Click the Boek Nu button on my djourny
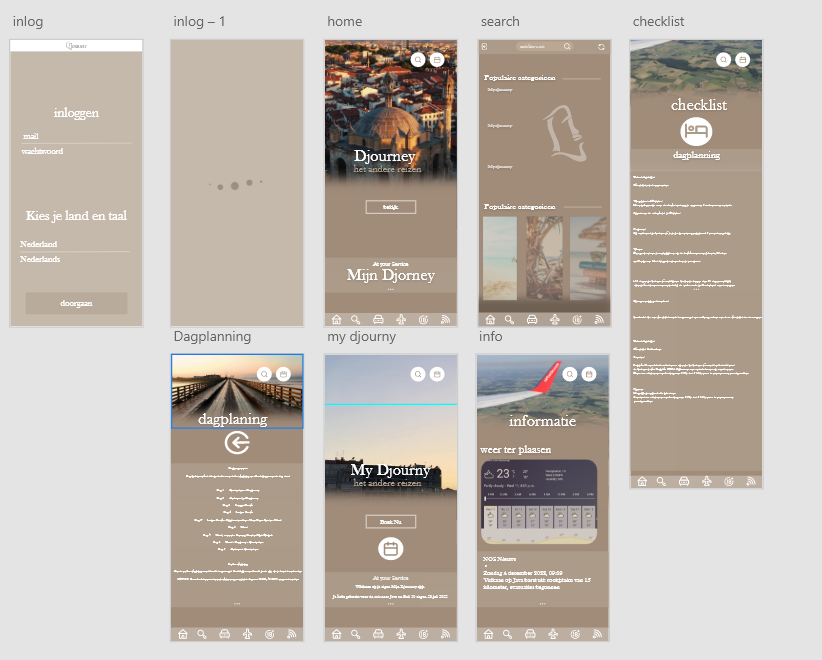 point(391,522)
